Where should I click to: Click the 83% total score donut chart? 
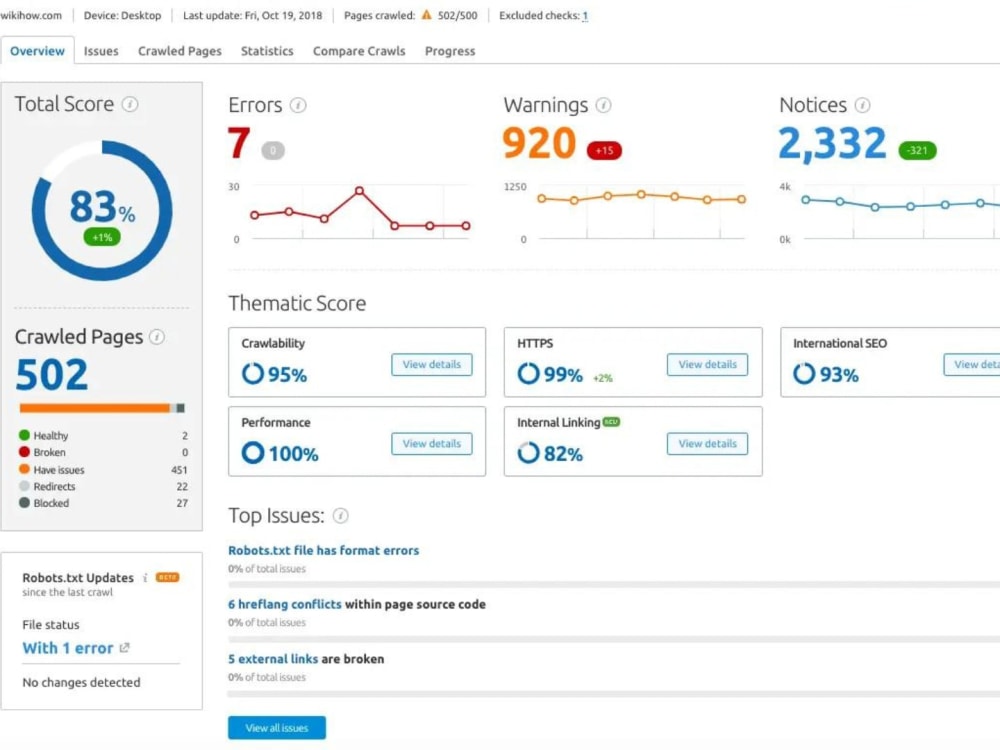point(102,210)
